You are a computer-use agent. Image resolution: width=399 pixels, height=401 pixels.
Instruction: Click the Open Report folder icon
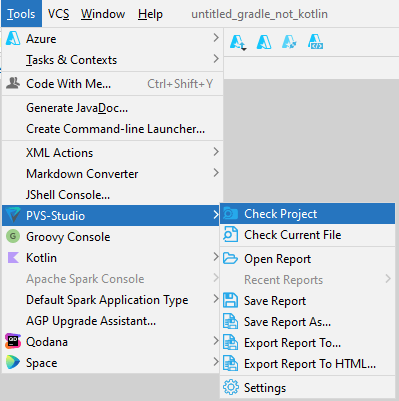pos(230,259)
